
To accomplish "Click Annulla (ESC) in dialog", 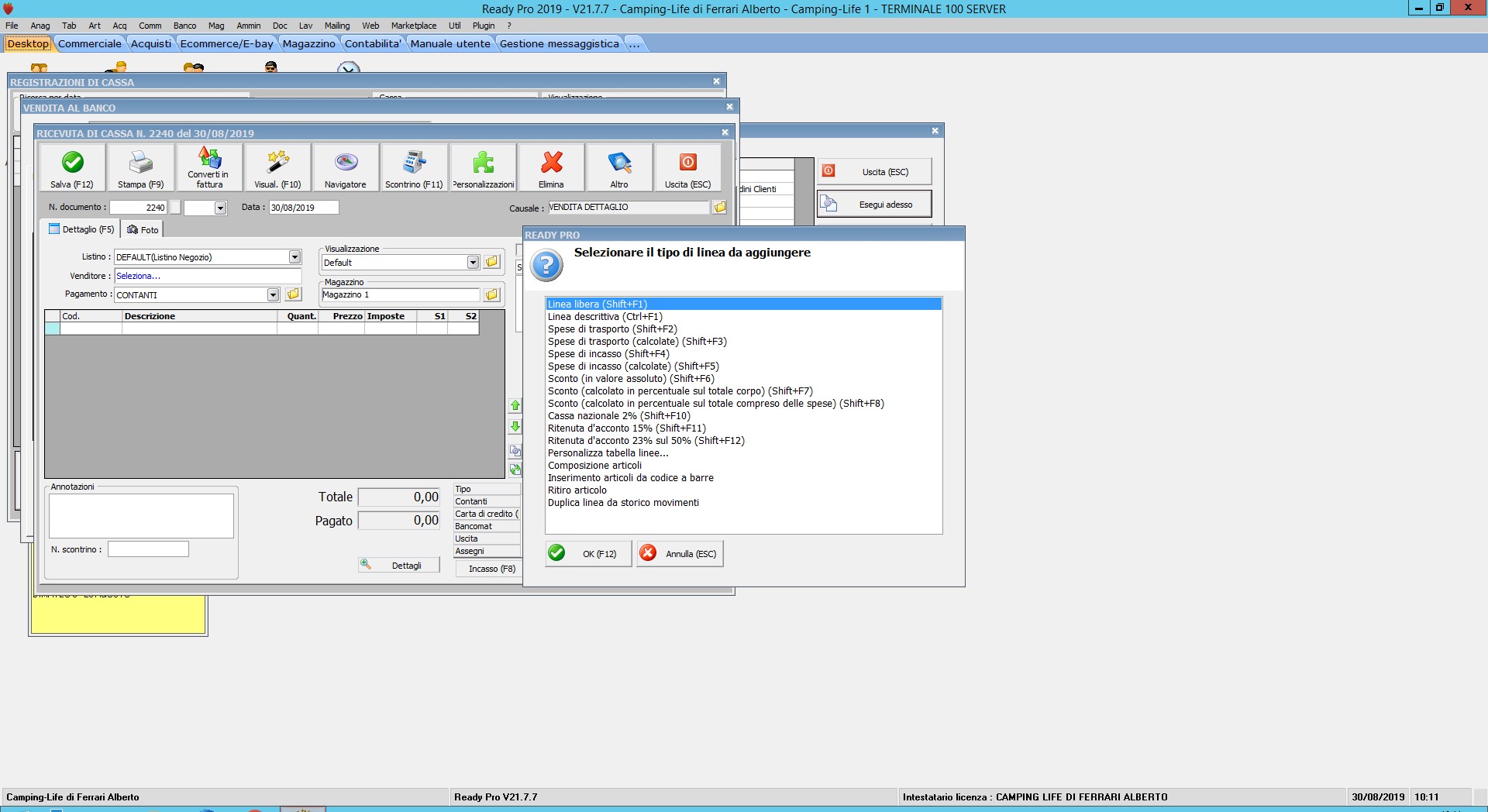I will click(x=680, y=553).
